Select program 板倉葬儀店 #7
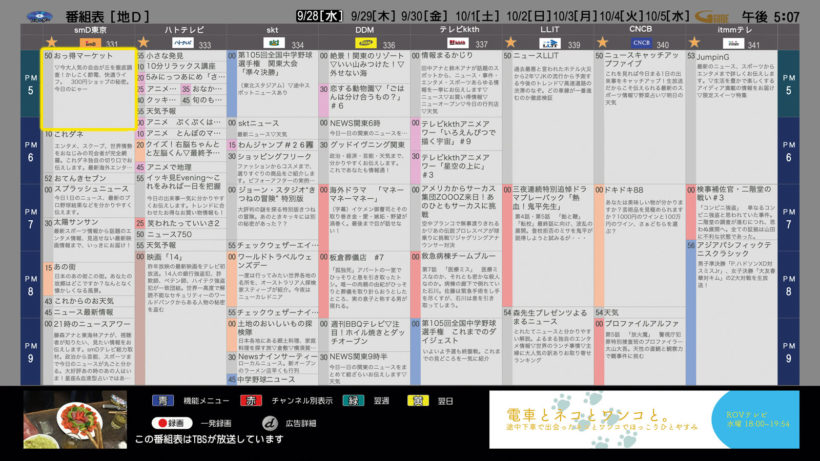 (365, 285)
